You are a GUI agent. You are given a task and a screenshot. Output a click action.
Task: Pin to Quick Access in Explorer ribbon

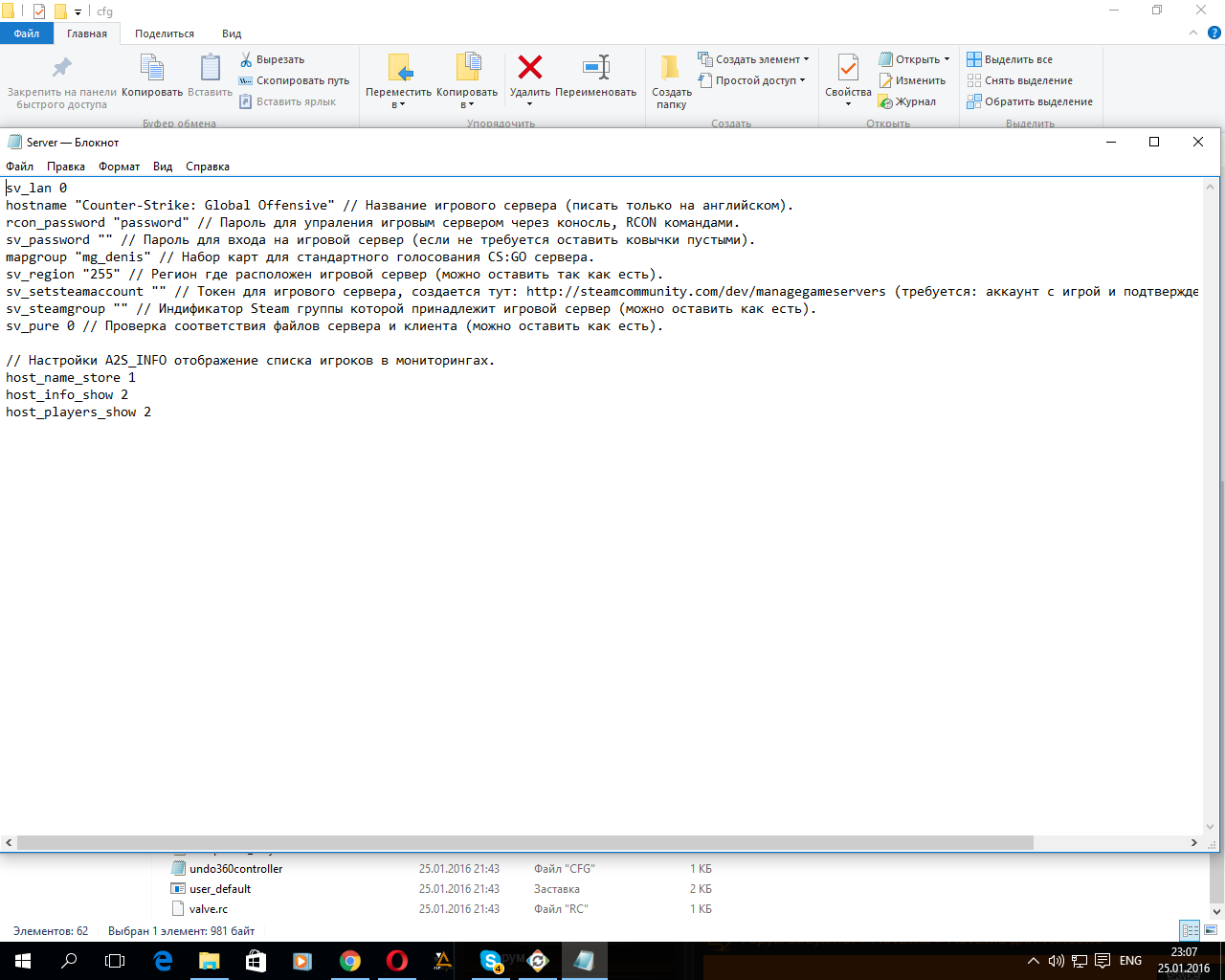coord(61,81)
